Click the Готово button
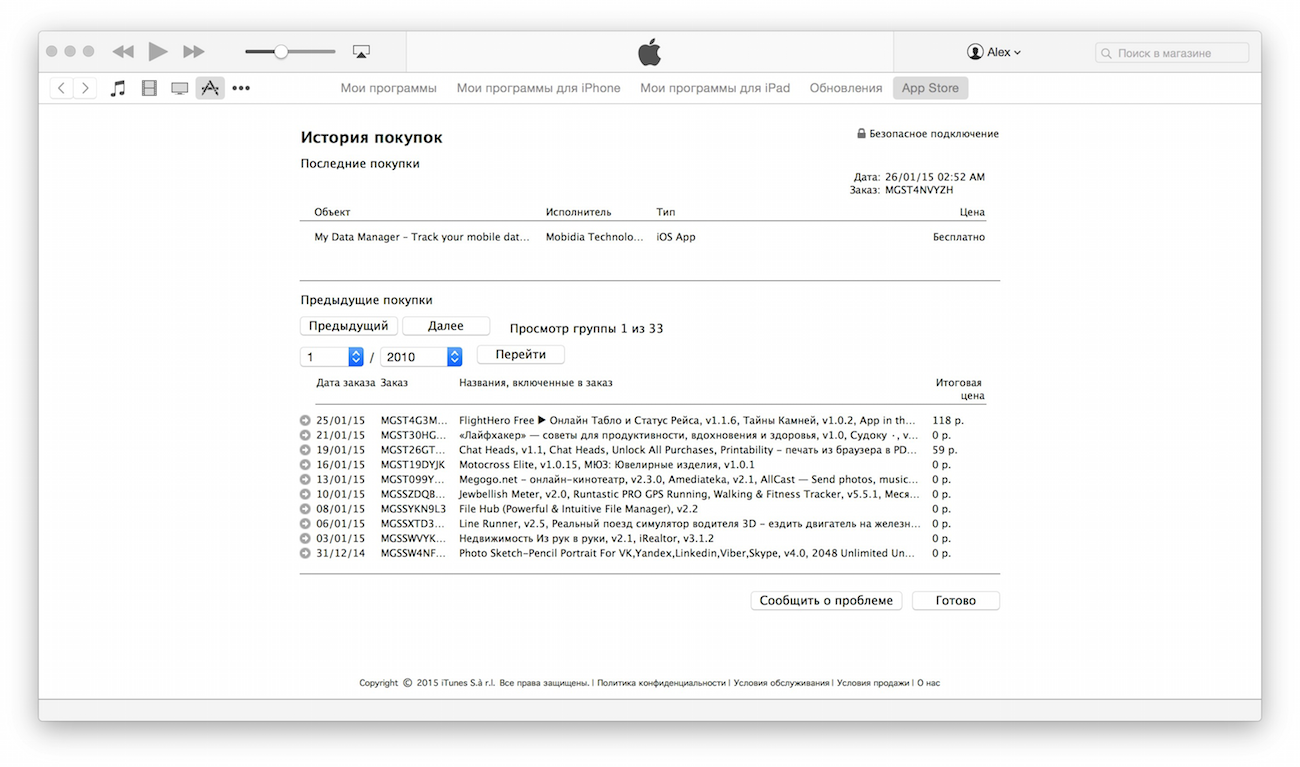Image resolution: width=1300 pixels, height=767 pixels. (x=955, y=601)
